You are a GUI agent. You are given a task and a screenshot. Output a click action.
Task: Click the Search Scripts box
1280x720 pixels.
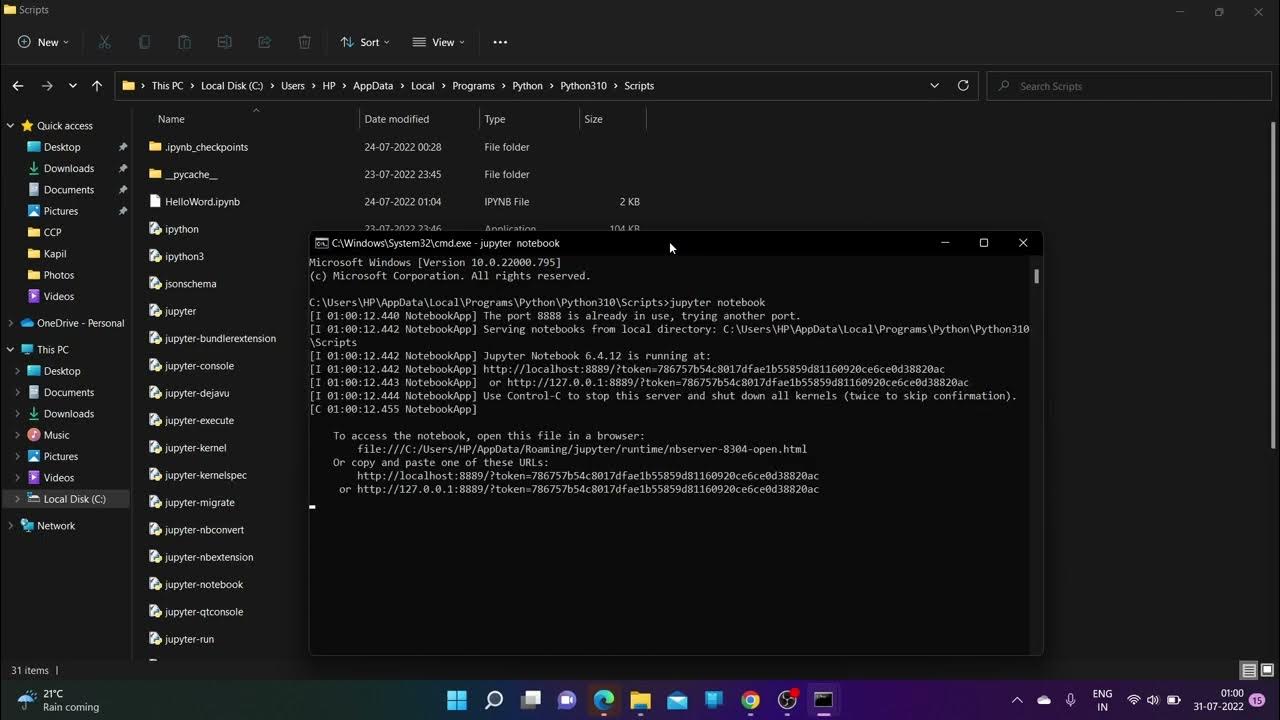point(1129,86)
